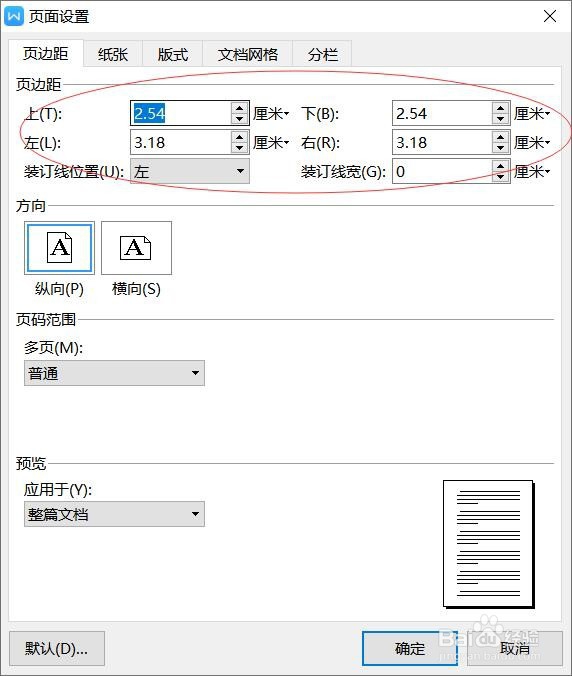Click the 默认(D)... button
Screen dimensions: 572x676
coord(56,648)
